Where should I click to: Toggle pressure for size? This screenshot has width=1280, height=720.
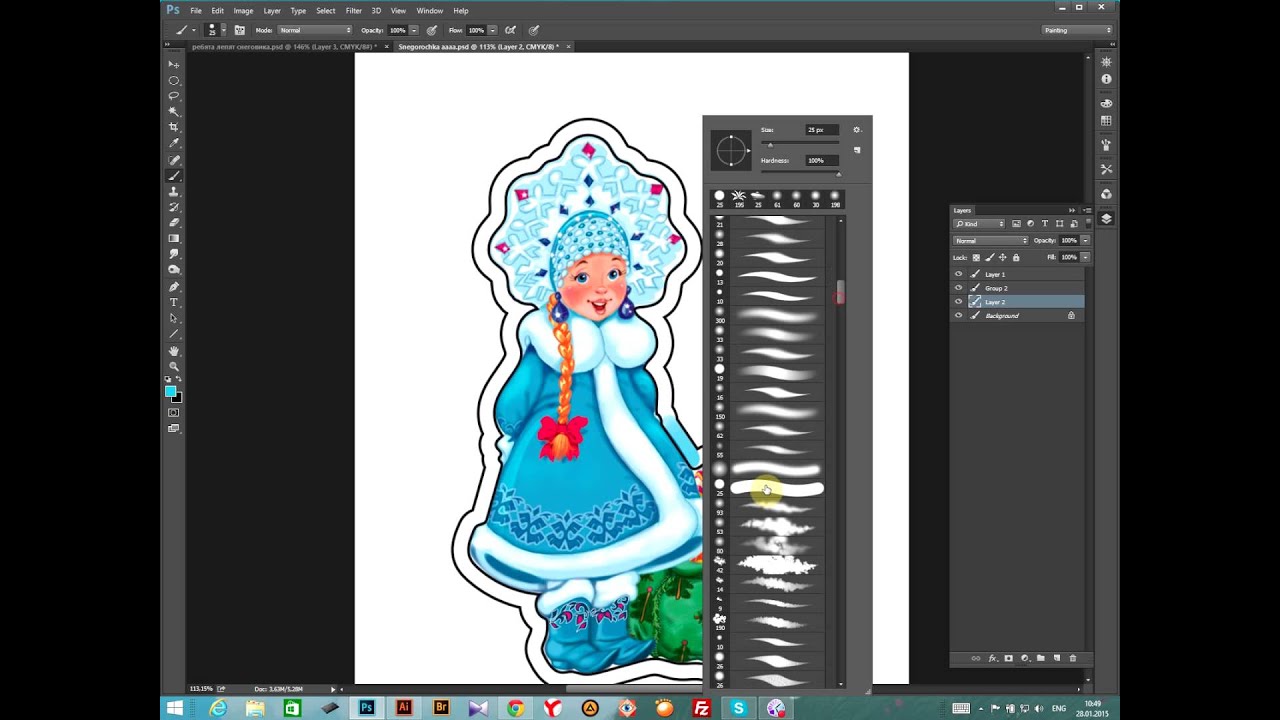click(534, 30)
